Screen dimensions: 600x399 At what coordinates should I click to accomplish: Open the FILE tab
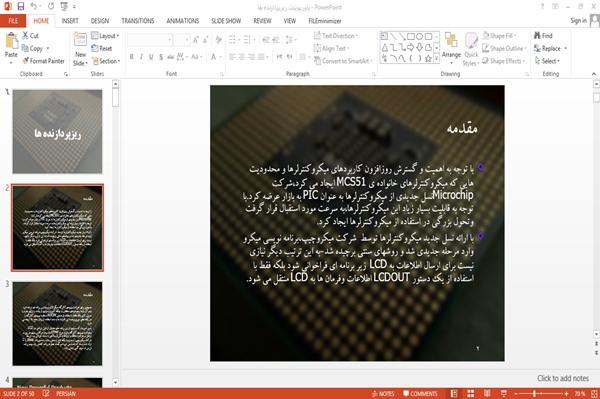(13, 21)
